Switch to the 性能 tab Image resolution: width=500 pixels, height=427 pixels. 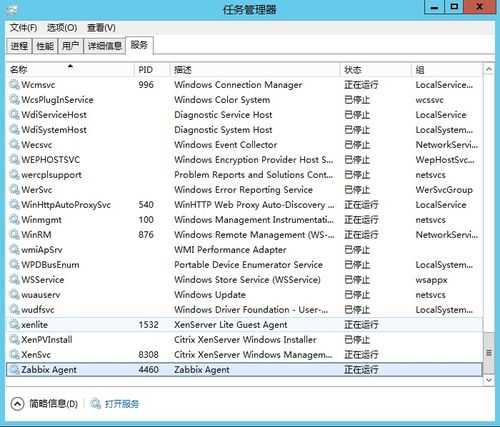(45, 46)
